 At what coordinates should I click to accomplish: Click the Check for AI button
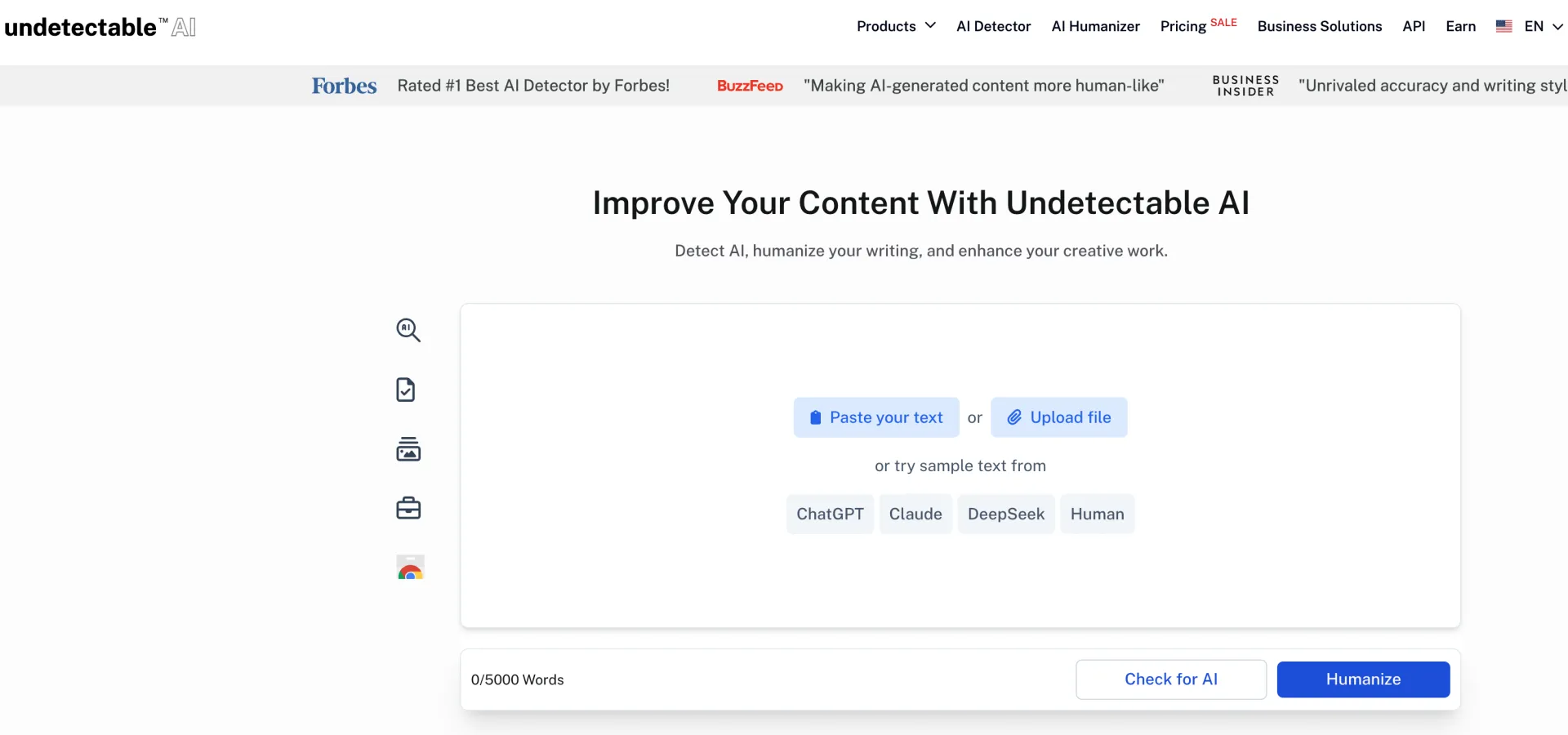(1171, 679)
